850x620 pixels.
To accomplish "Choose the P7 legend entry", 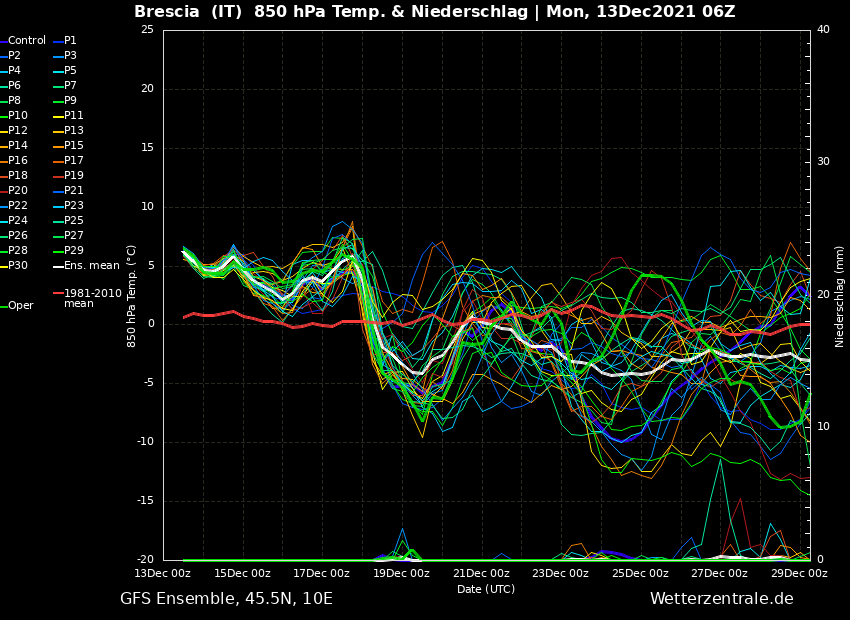I will 65,86.
